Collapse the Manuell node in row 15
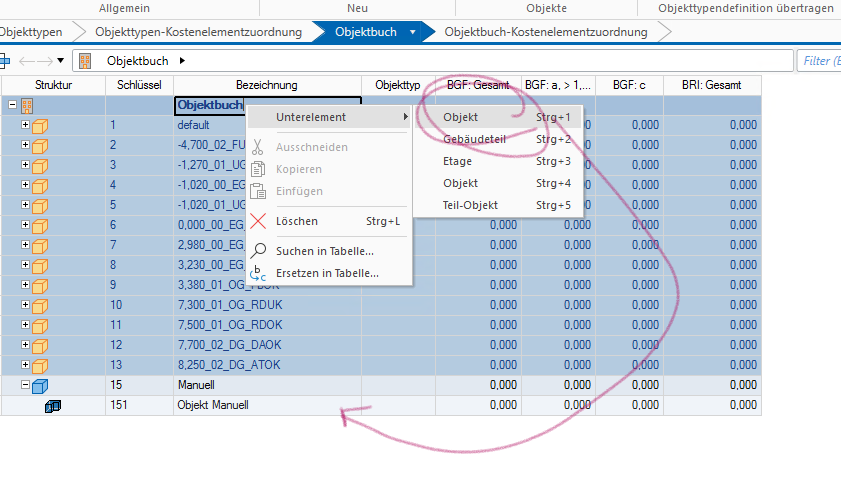The image size is (841, 489). 25,385
